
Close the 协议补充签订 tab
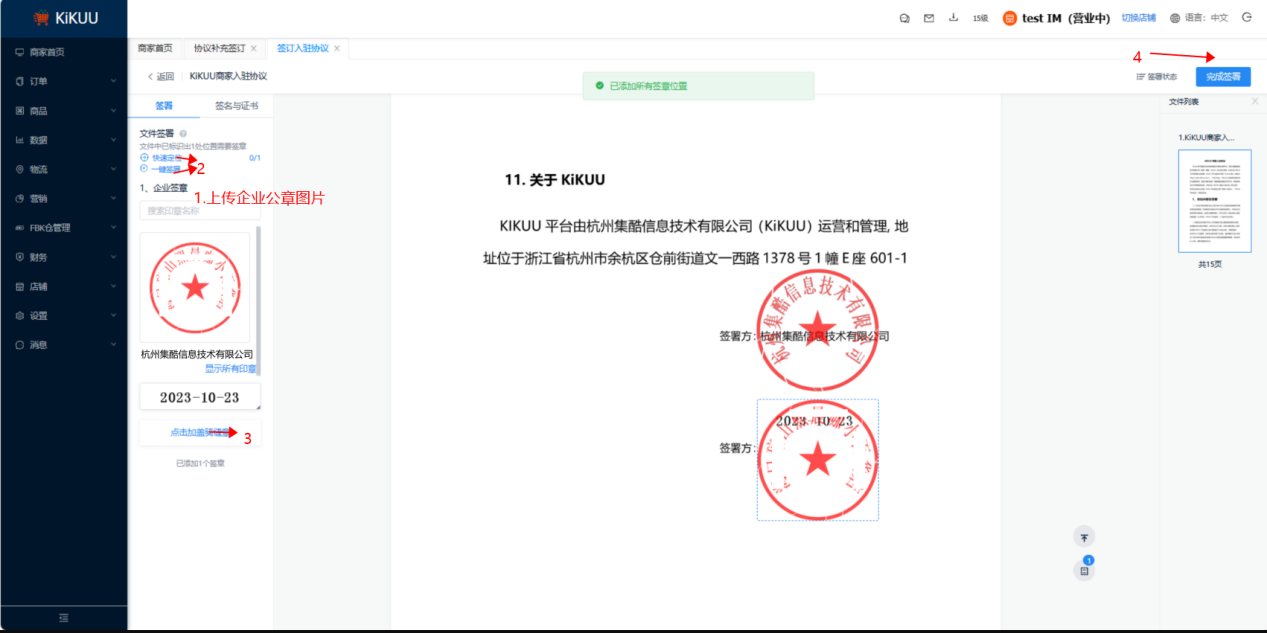click(253, 48)
